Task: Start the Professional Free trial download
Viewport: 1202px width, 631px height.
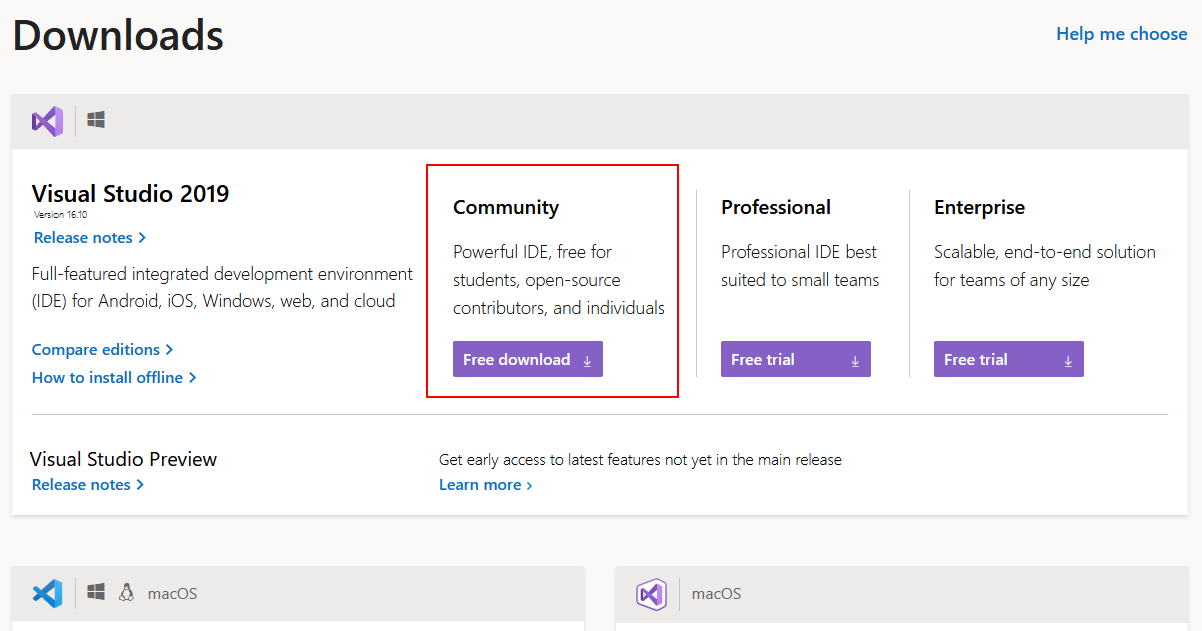Action: click(795, 360)
